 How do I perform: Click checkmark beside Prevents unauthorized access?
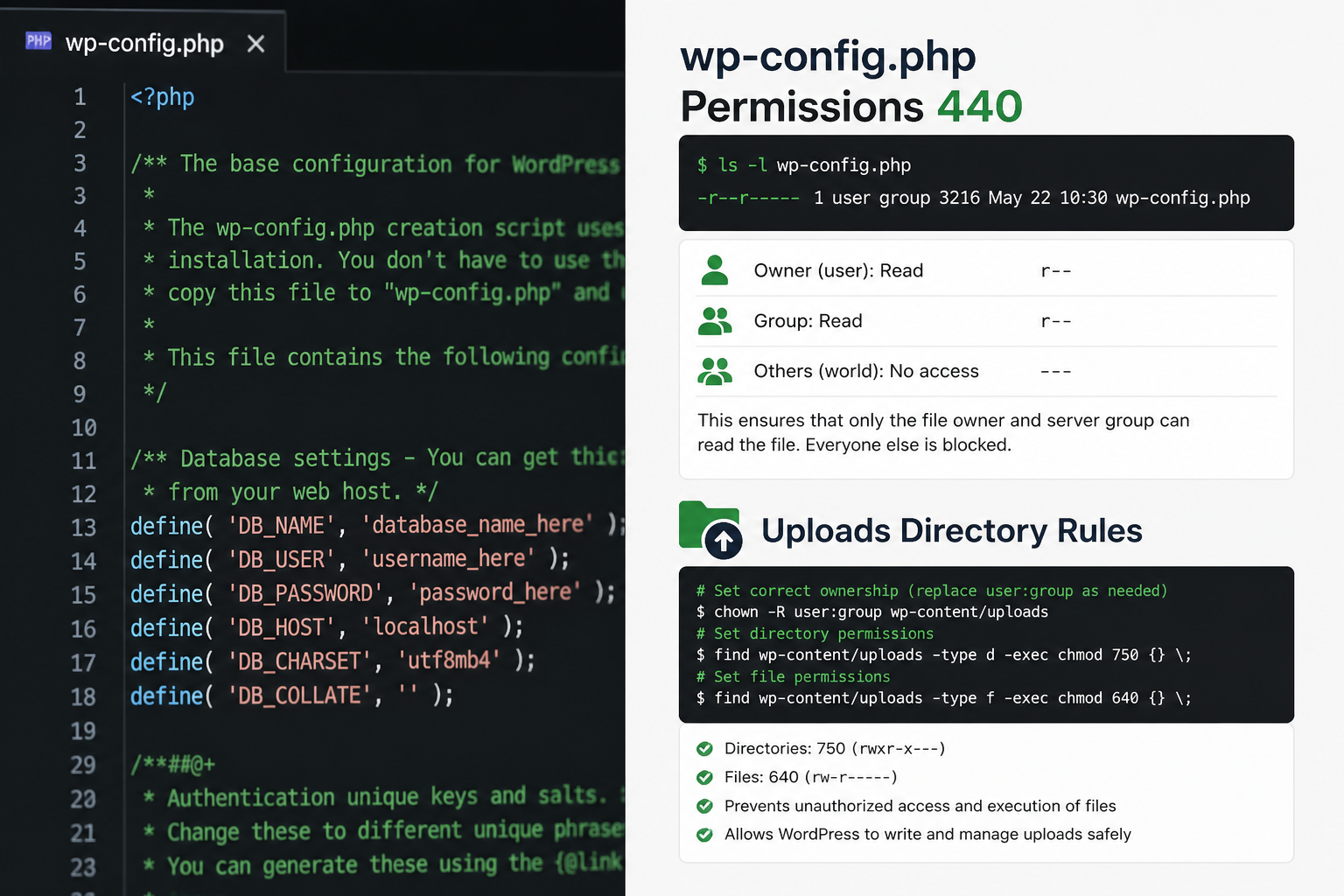704,806
